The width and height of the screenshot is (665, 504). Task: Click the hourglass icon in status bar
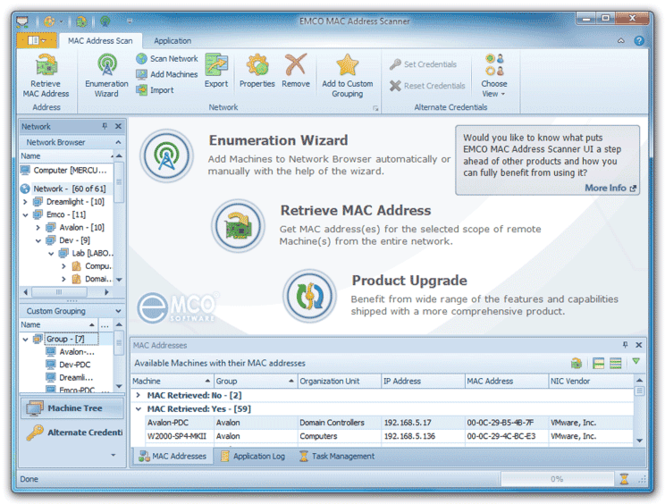coord(624,479)
